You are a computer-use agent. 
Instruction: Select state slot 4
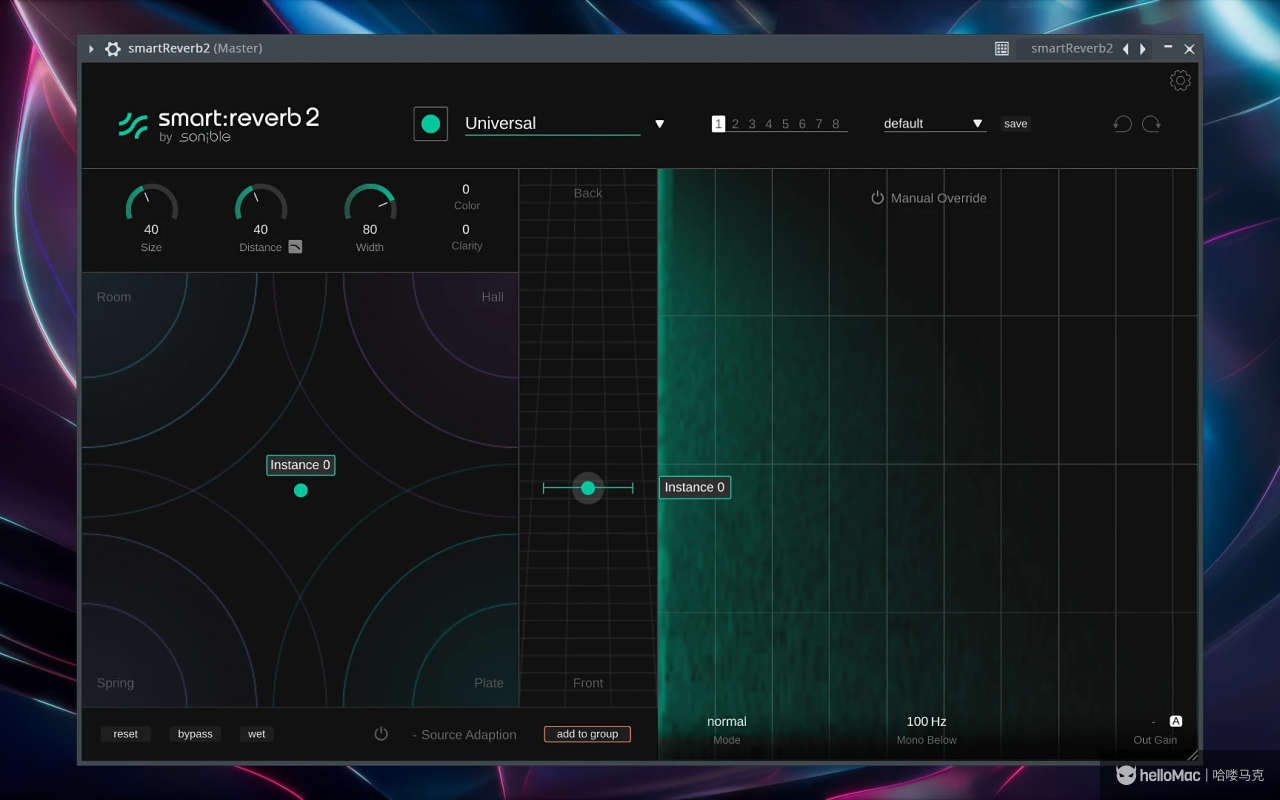tap(769, 124)
